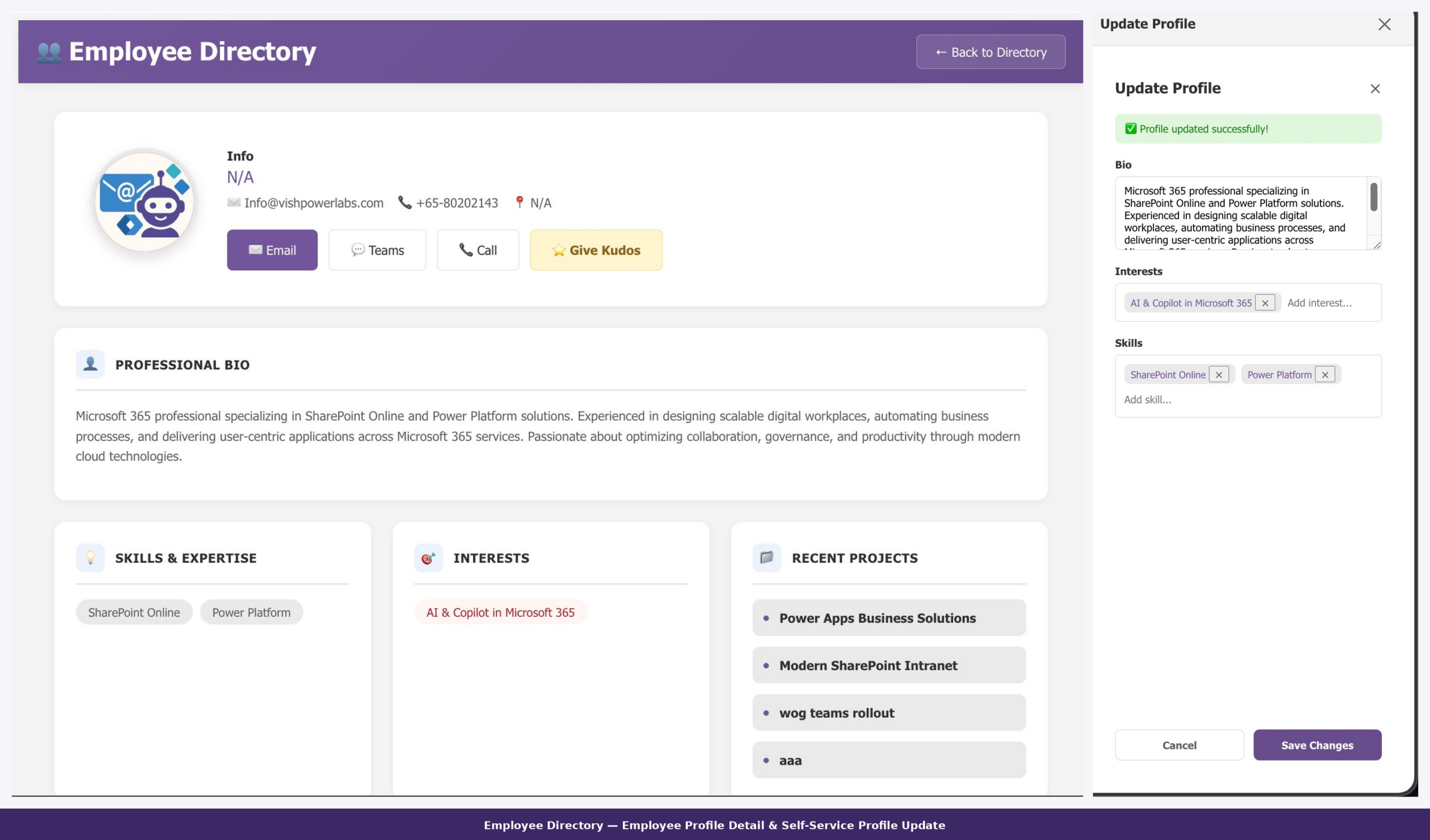This screenshot has width=1430, height=840.
Task: Click the Call button phone icon
Action: point(465,250)
